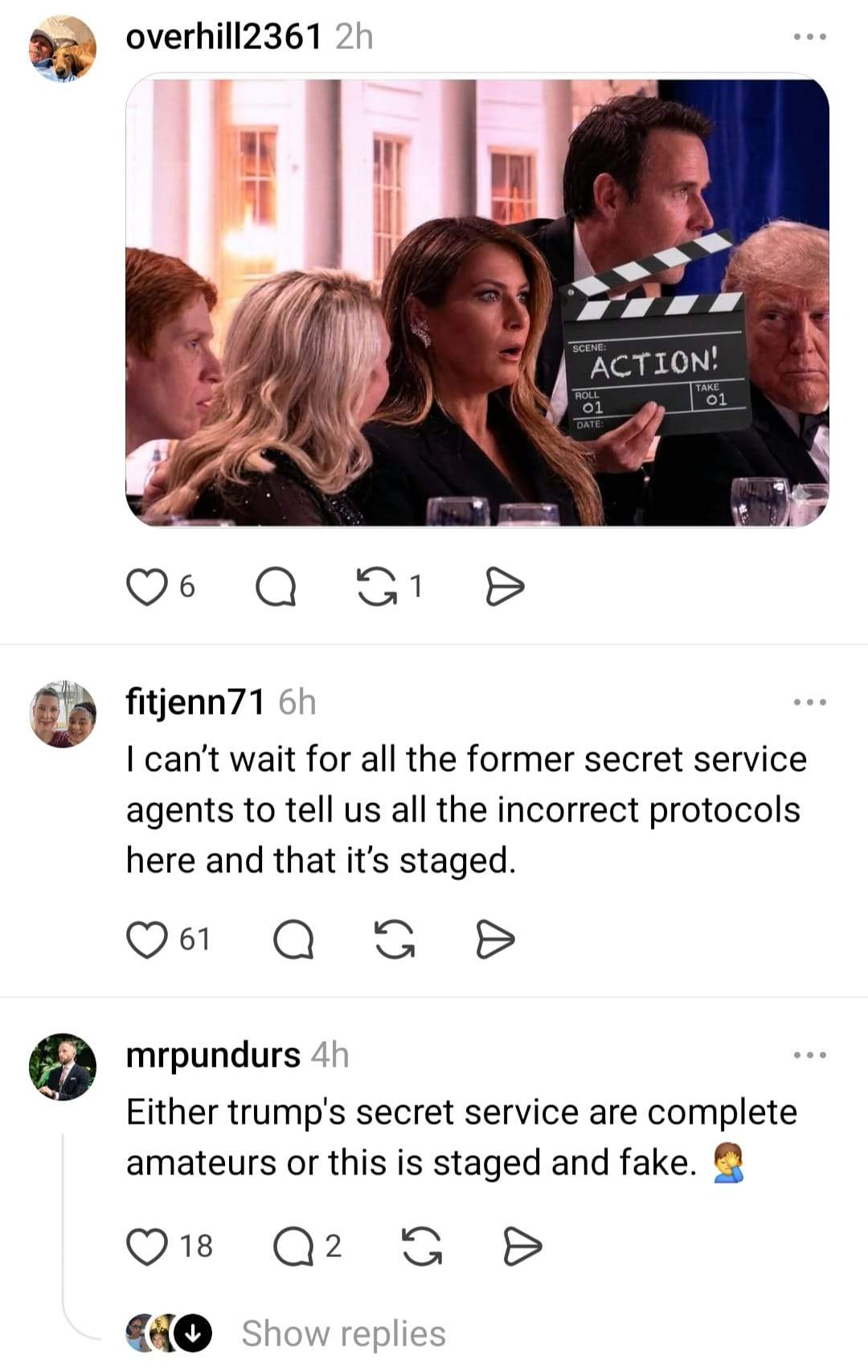Repost fitjenn71's comment
The width and height of the screenshot is (868, 1372).
click(396, 940)
